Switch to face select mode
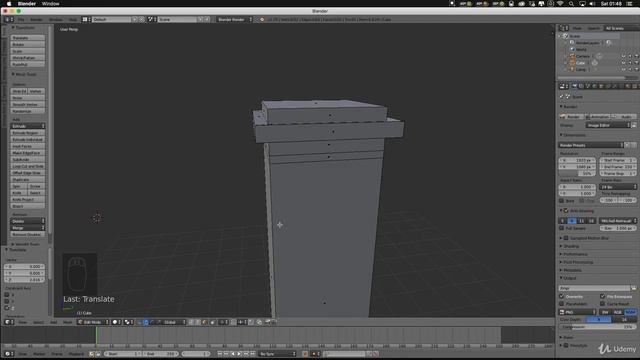Viewport: 640px width, 360px height. tap(205, 322)
